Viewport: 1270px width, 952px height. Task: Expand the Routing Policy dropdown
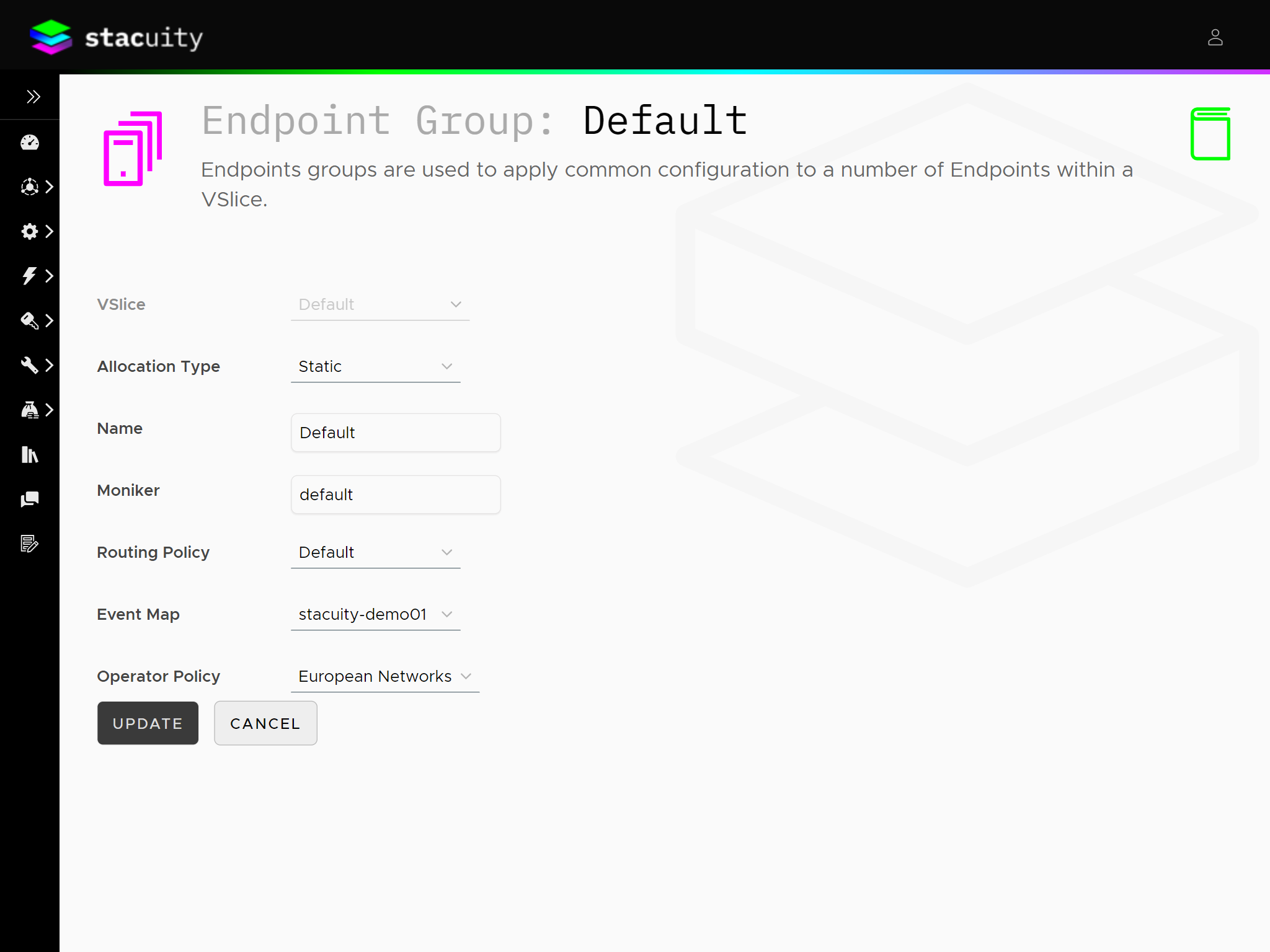(x=375, y=552)
